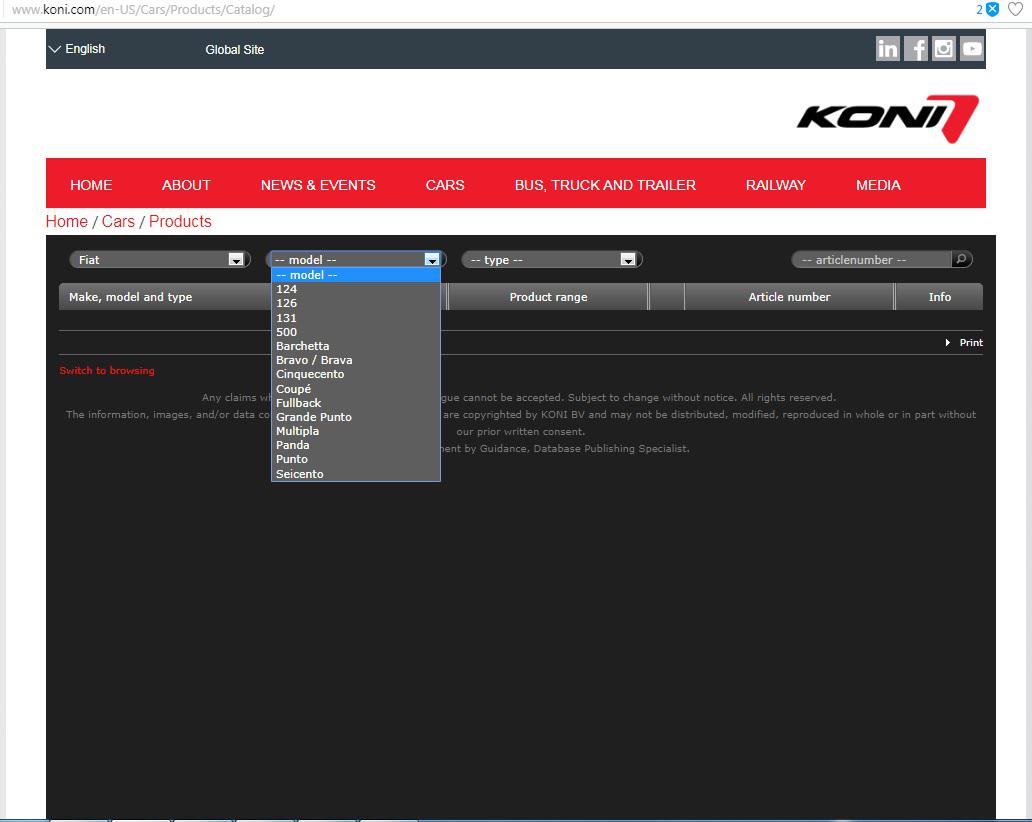Click the articlenumber search field
Viewport: 1032px width, 822px height.
[872, 259]
